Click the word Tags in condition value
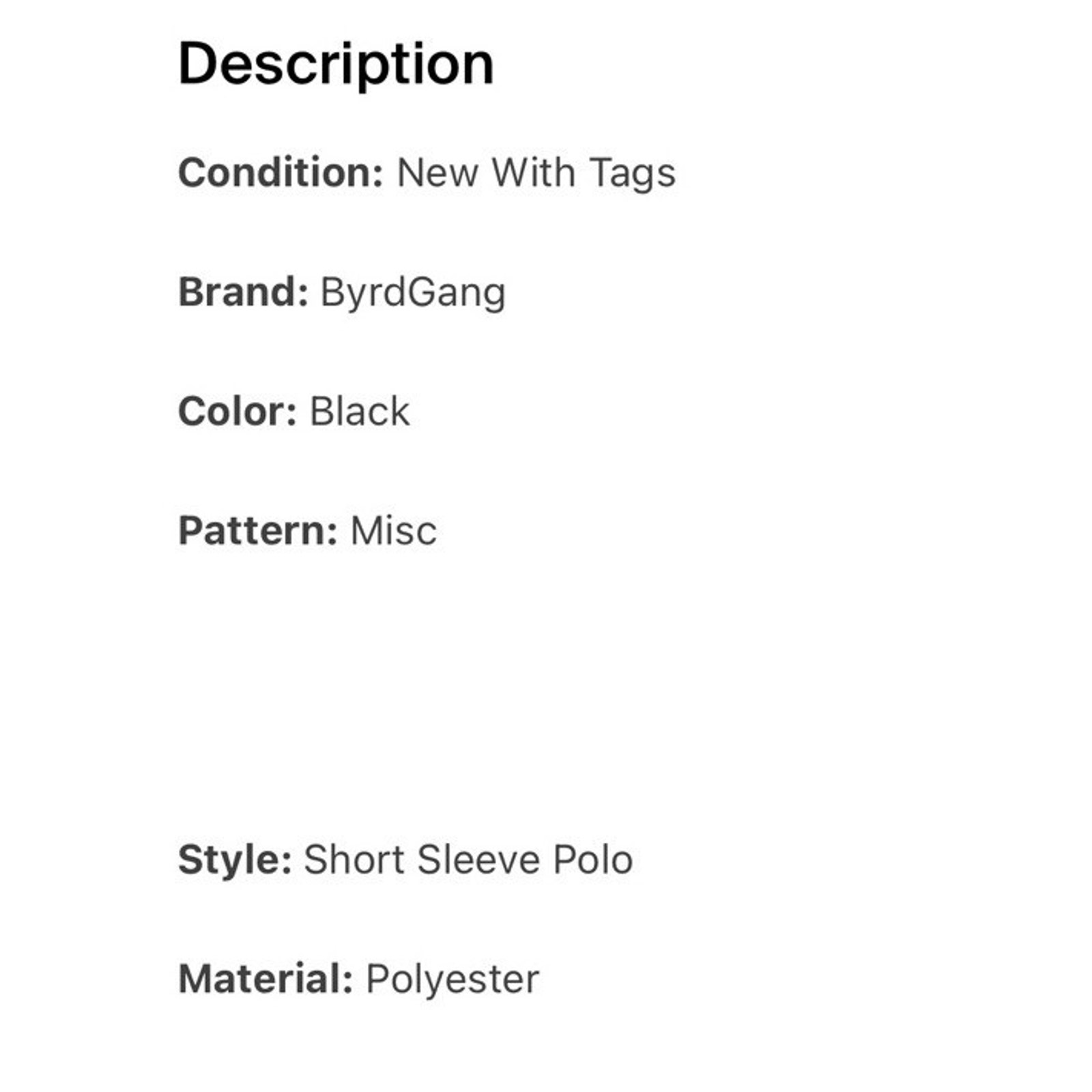1092x1092 pixels. coord(633,174)
